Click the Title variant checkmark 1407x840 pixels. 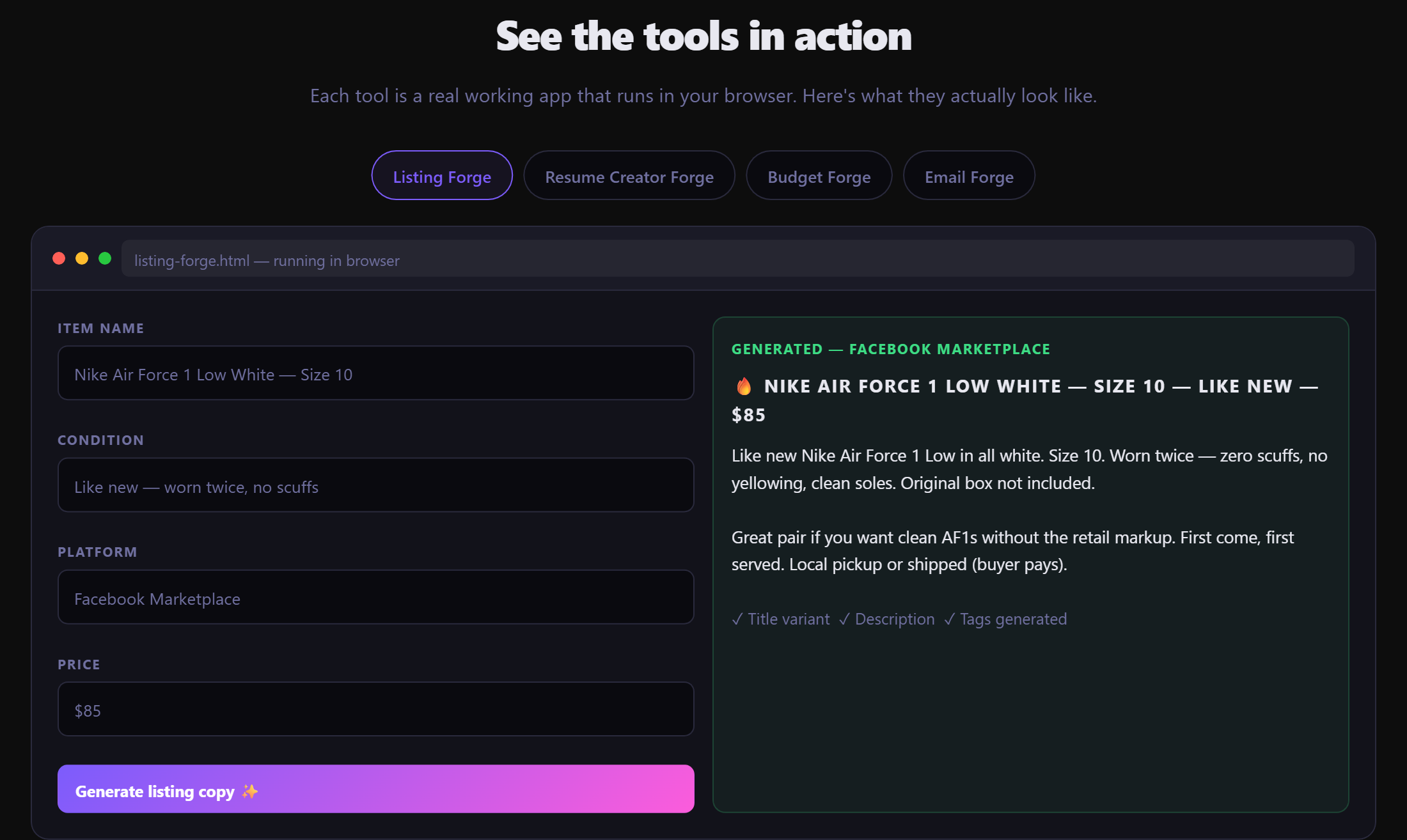737,619
